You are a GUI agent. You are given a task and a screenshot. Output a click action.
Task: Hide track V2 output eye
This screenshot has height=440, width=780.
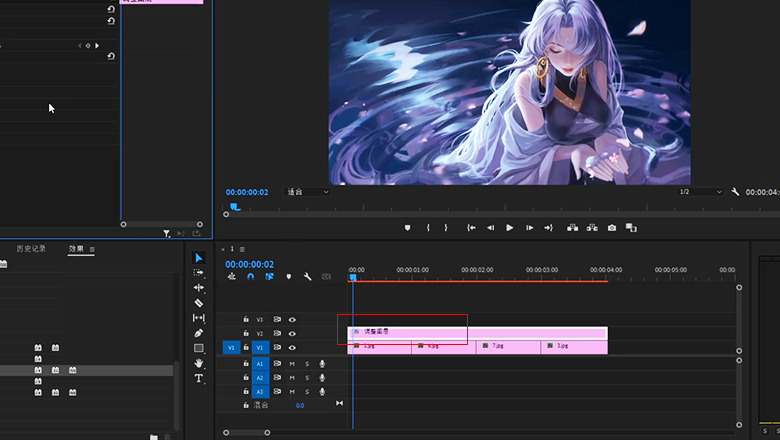pyautogui.click(x=292, y=334)
